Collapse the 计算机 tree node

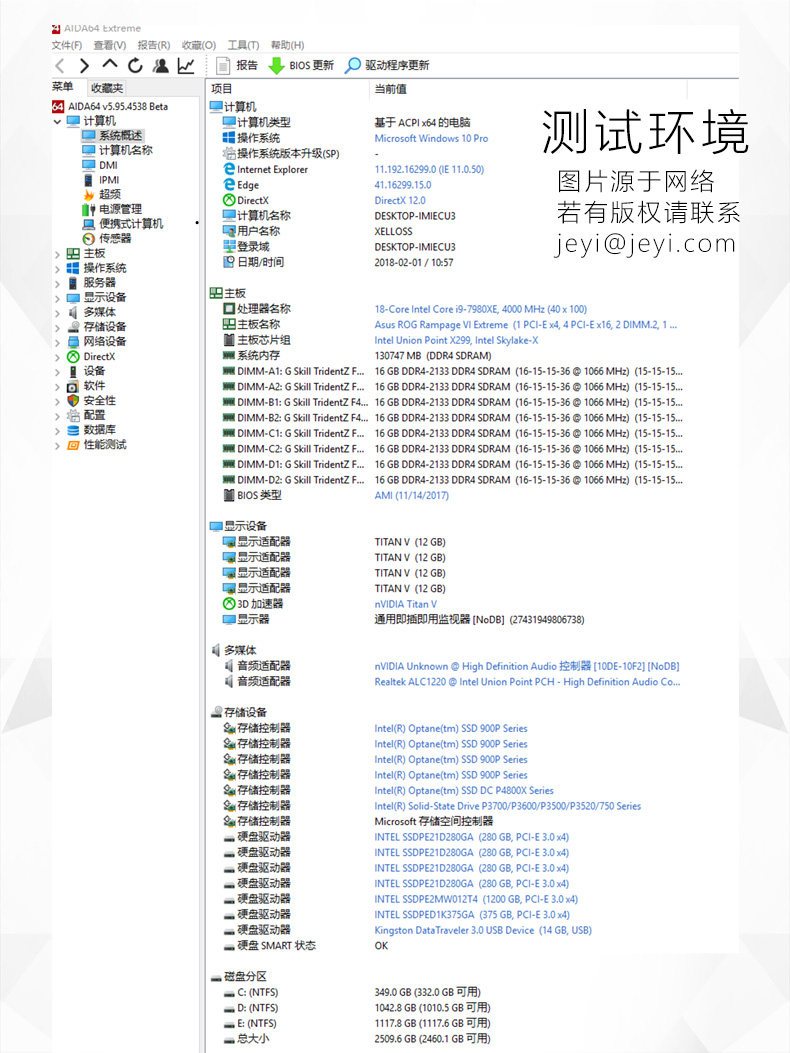point(57,122)
